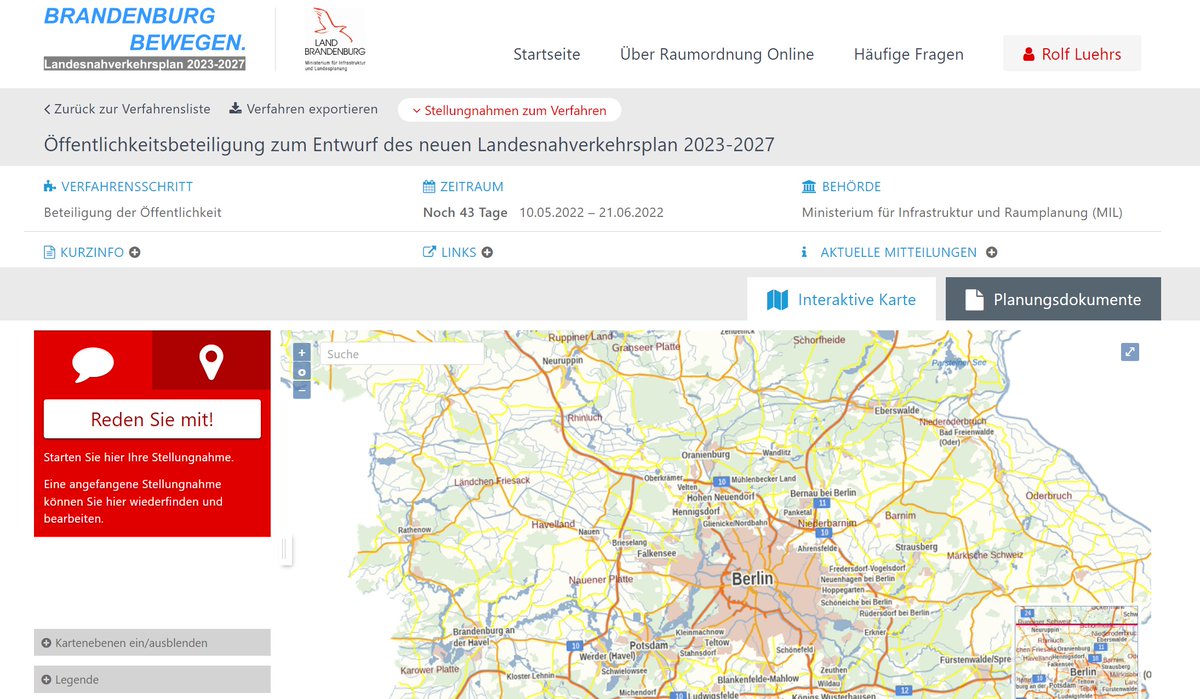This screenshot has height=699, width=1200.
Task: Click the ZEITRAUM calendar icon
Action: 429,187
